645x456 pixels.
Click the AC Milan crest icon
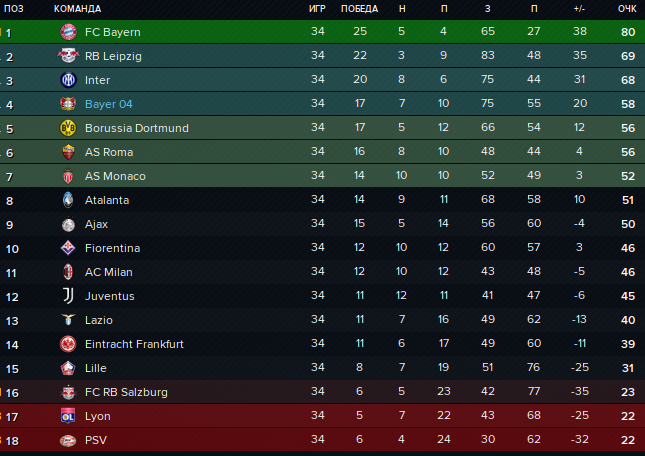pos(68,272)
